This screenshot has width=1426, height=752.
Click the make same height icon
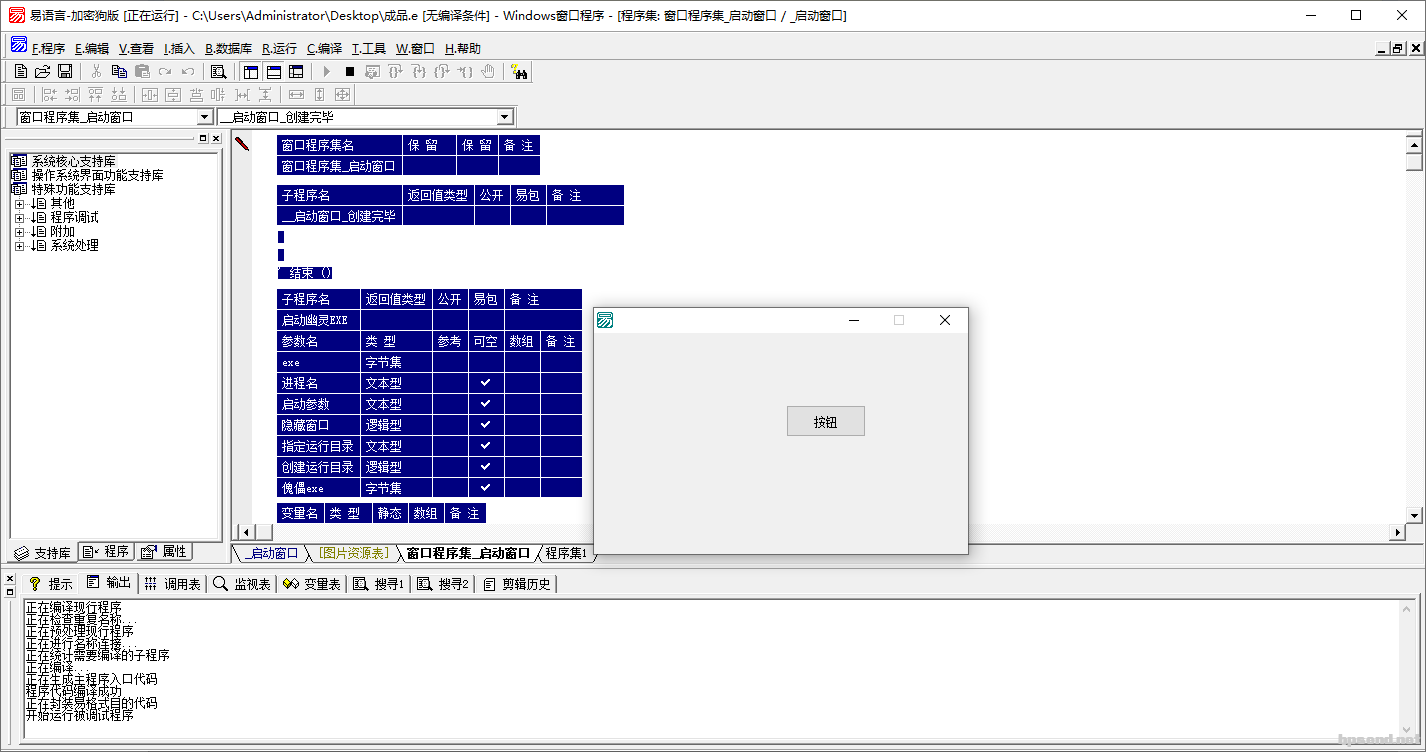(x=320, y=94)
